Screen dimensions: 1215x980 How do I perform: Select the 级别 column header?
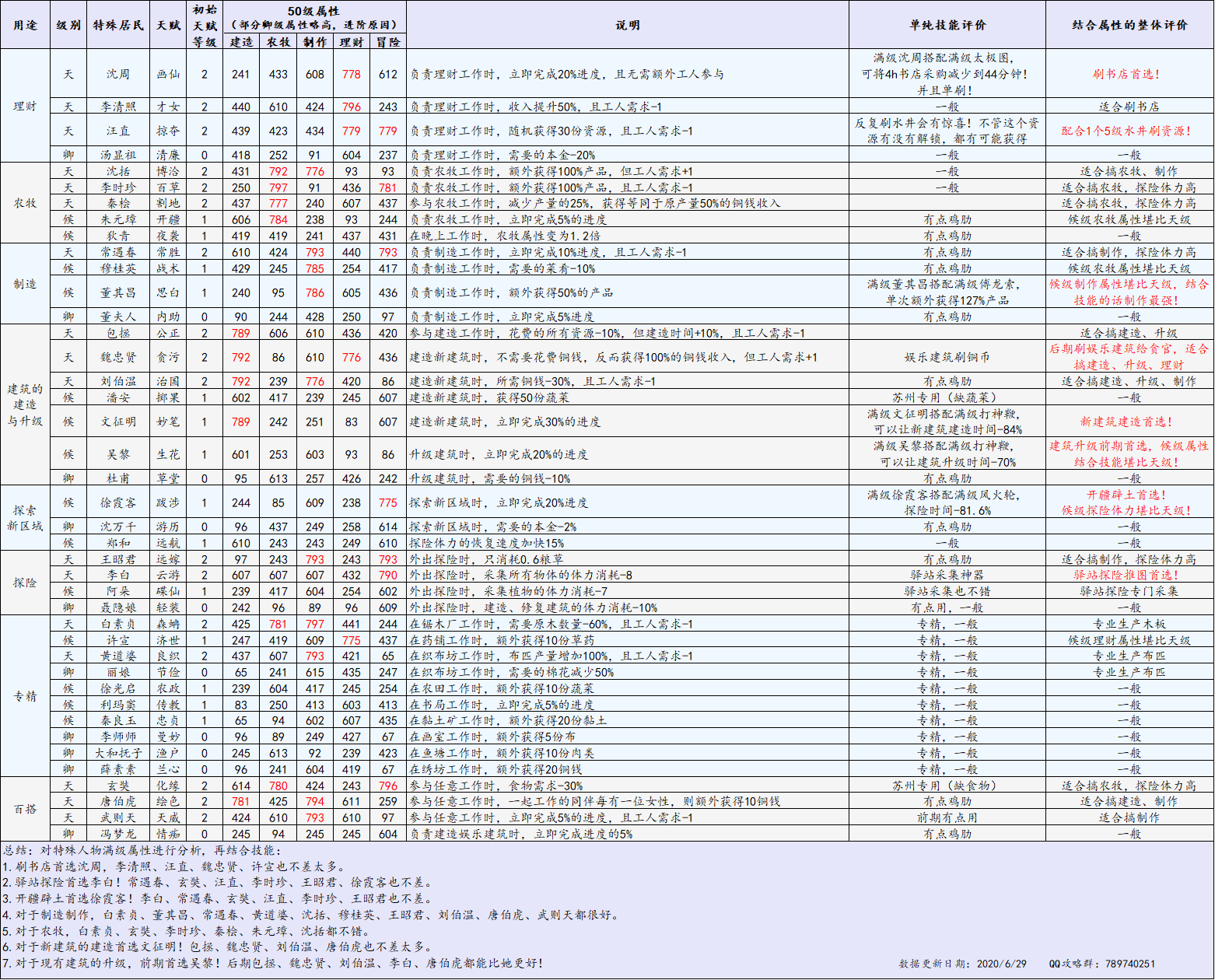pos(68,25)
